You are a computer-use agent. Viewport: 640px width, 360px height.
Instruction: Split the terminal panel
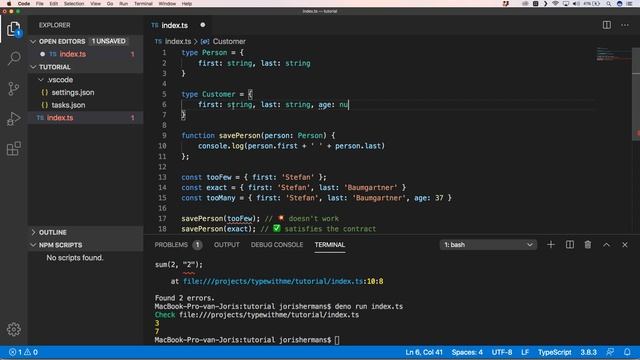570,244
